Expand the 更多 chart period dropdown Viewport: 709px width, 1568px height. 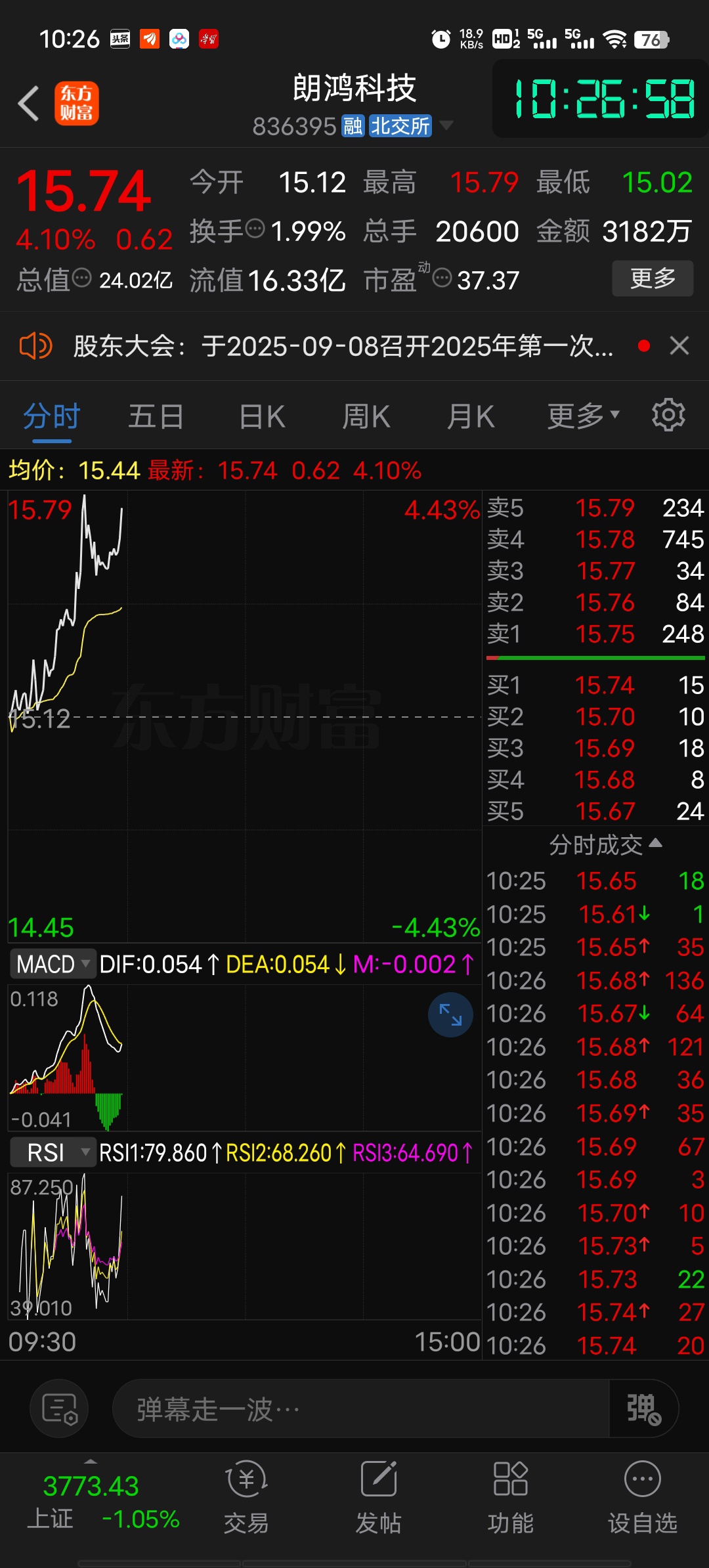(583, 416)
